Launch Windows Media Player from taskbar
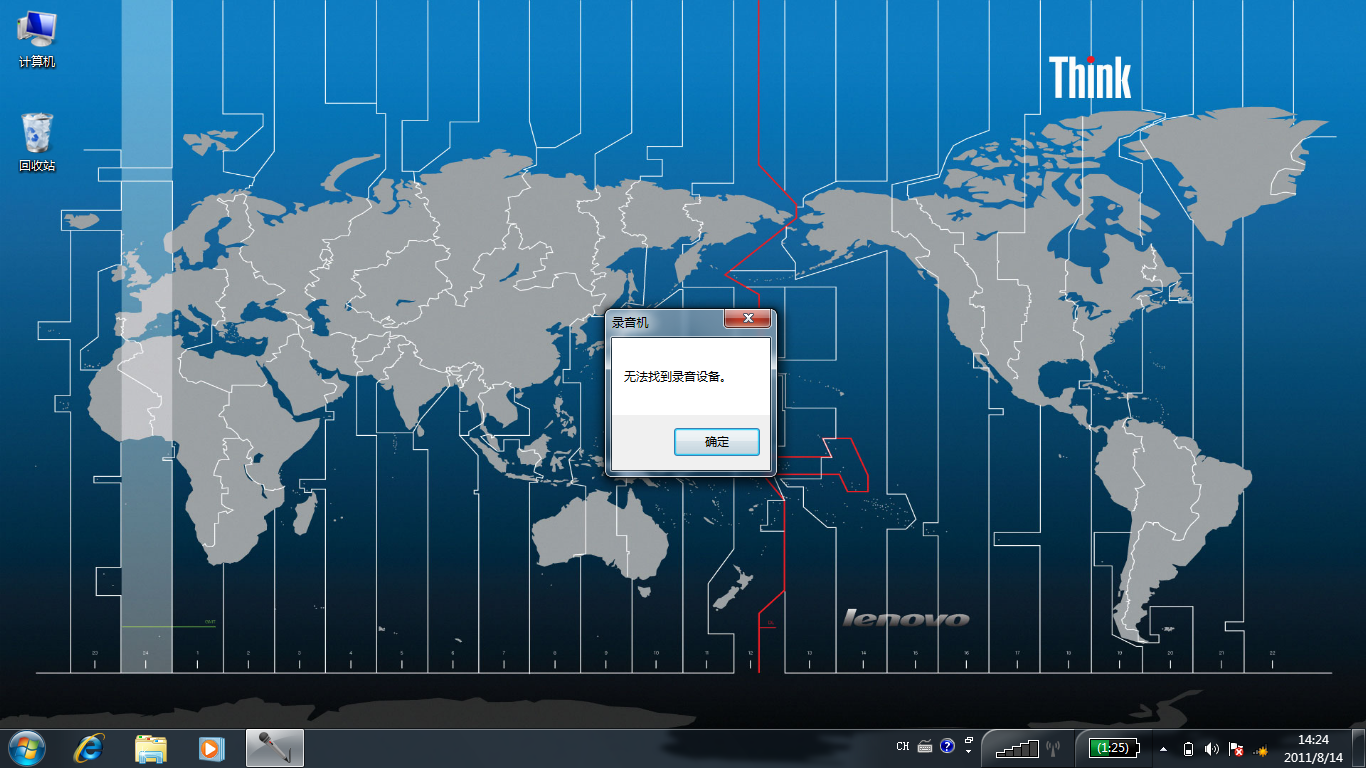The height and width of the screenshot is (768, 1366). [211, 748]
